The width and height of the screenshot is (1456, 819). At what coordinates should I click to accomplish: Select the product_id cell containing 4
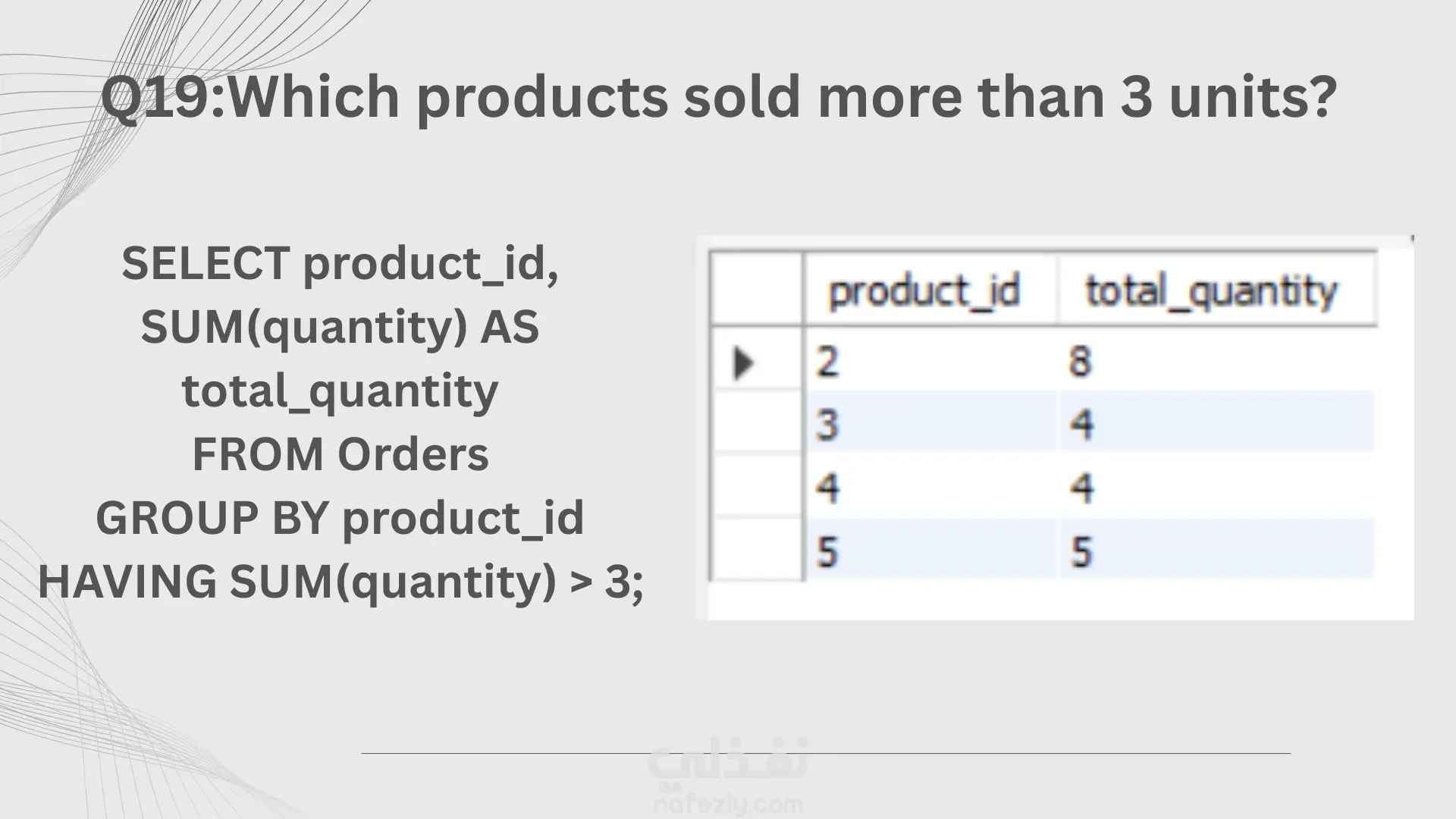[x=930, y=487]
